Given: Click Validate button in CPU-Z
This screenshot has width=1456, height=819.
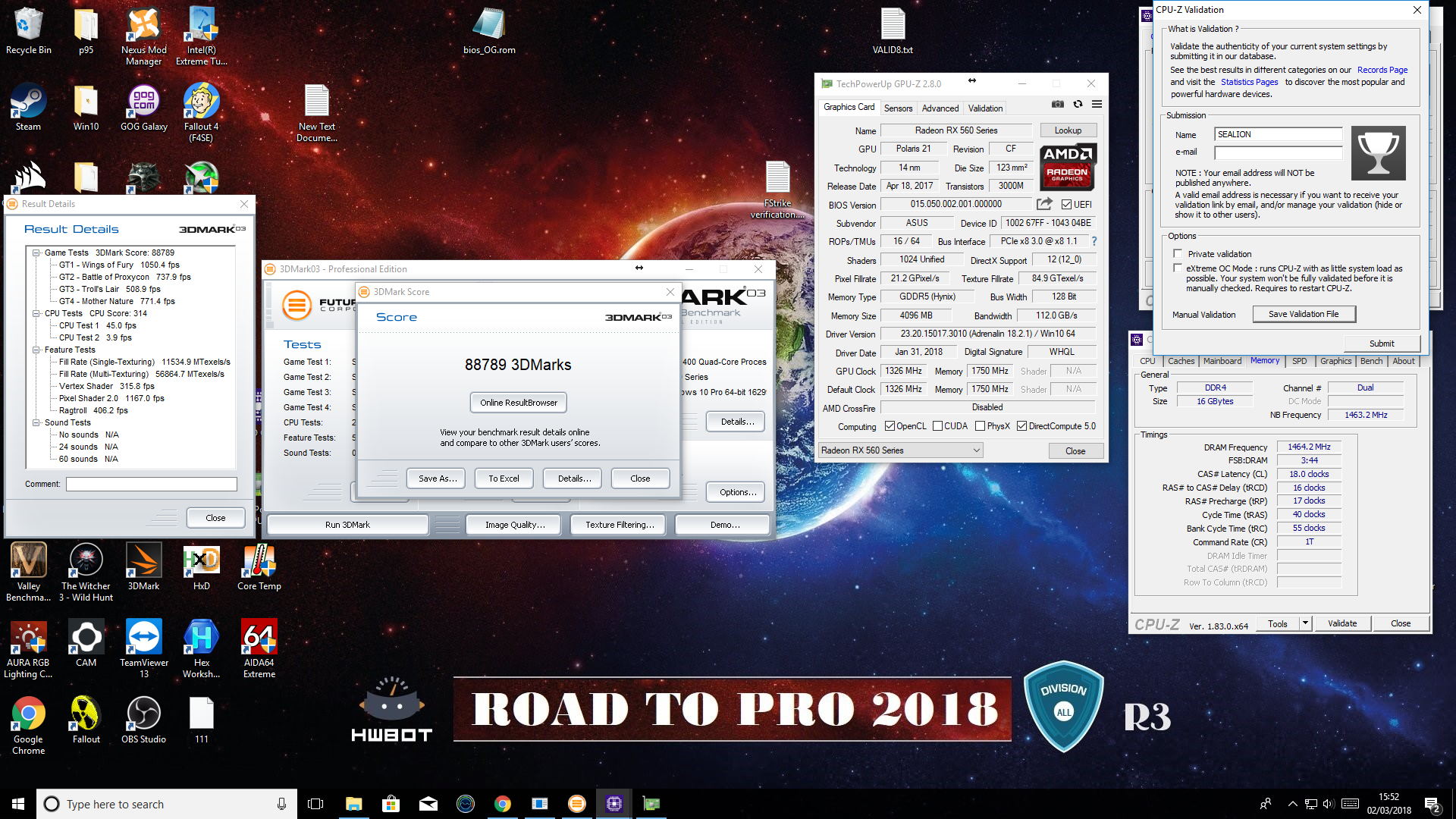Looking at the screenshot, I should click(x=1342, y=623).
